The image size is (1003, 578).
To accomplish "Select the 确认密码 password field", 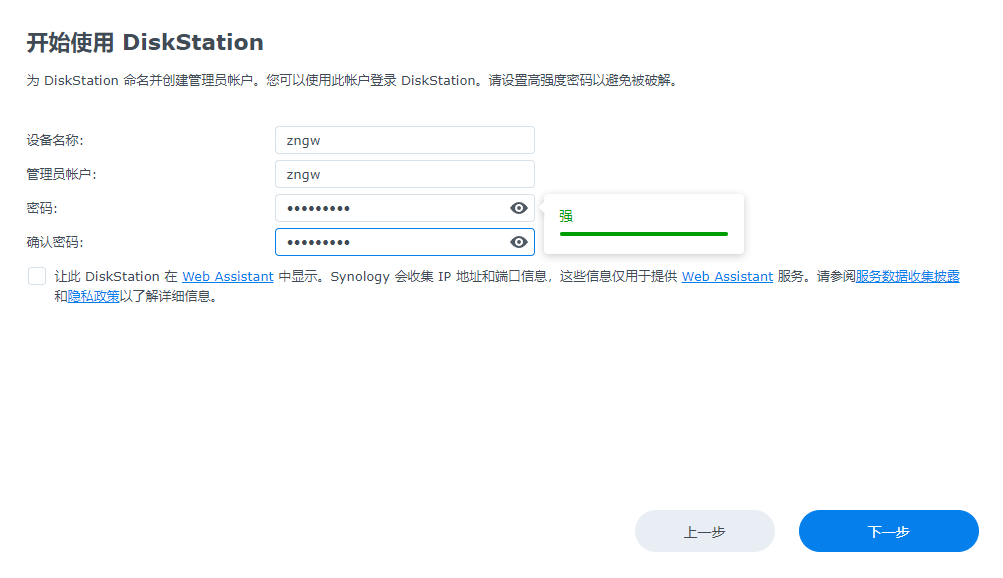I will (390, 242).
